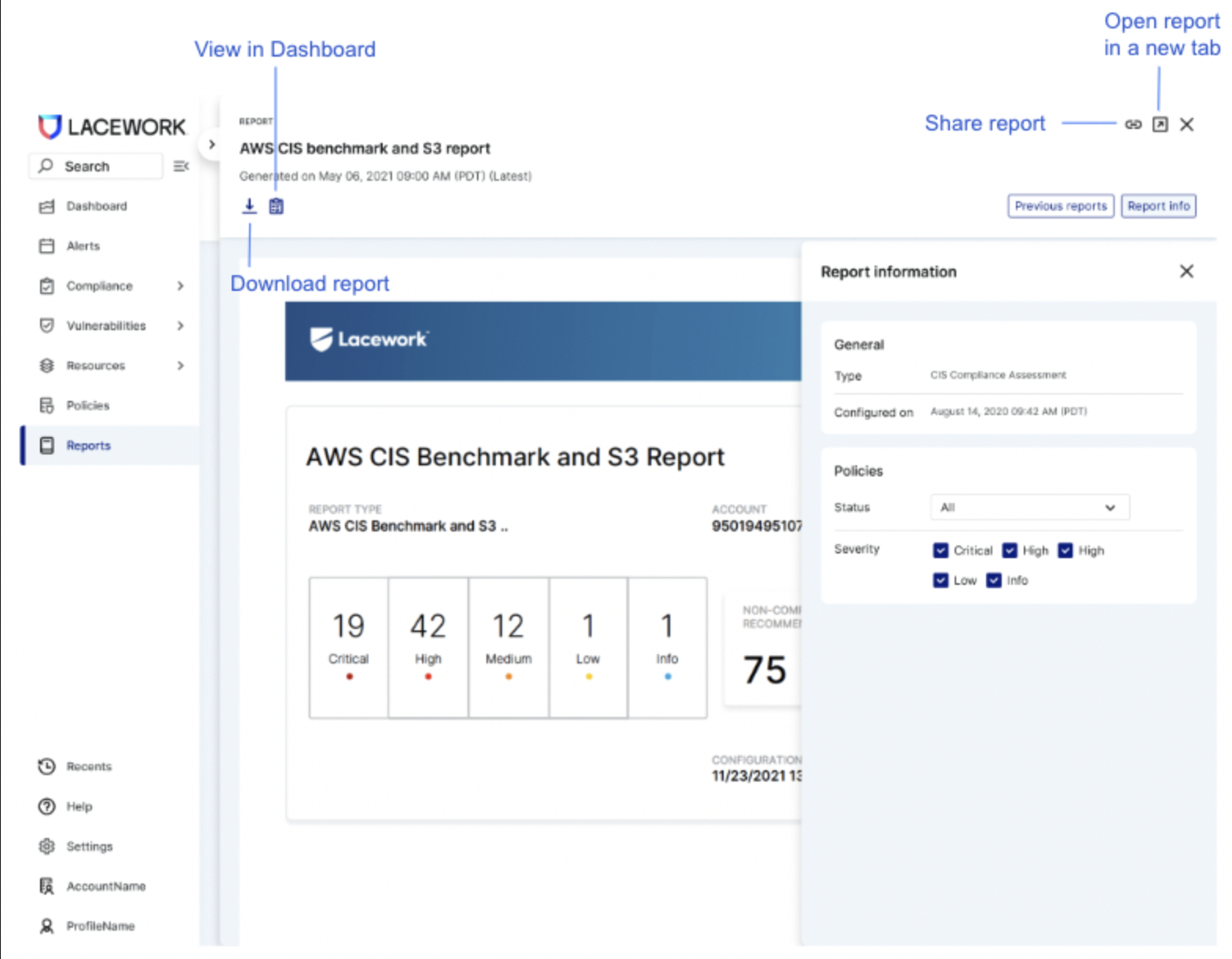Click the Resources stack icon
Screen dimensions: 1232x959
click(x=47, y=366)
